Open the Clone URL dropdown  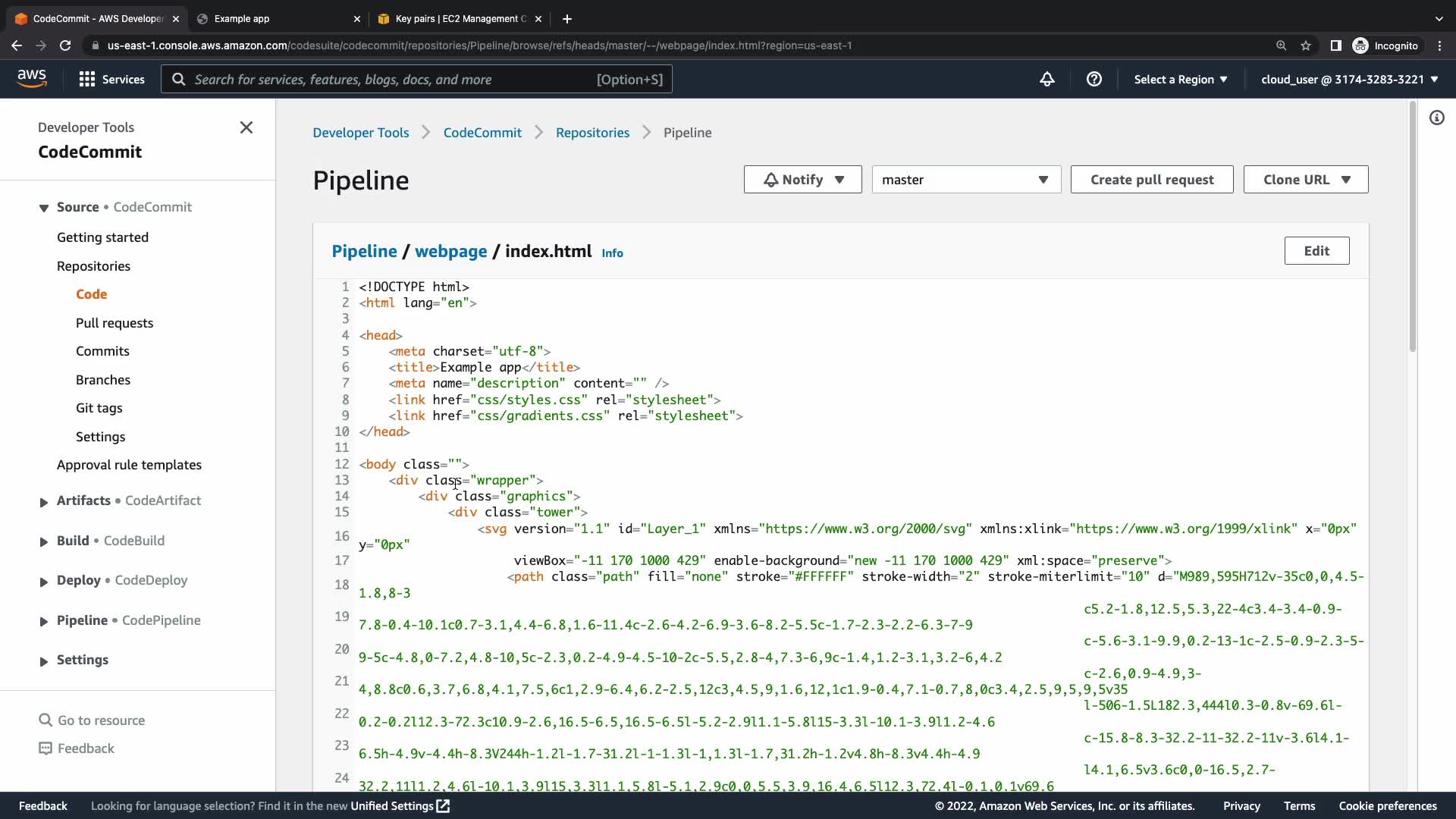click(1305, 180)
